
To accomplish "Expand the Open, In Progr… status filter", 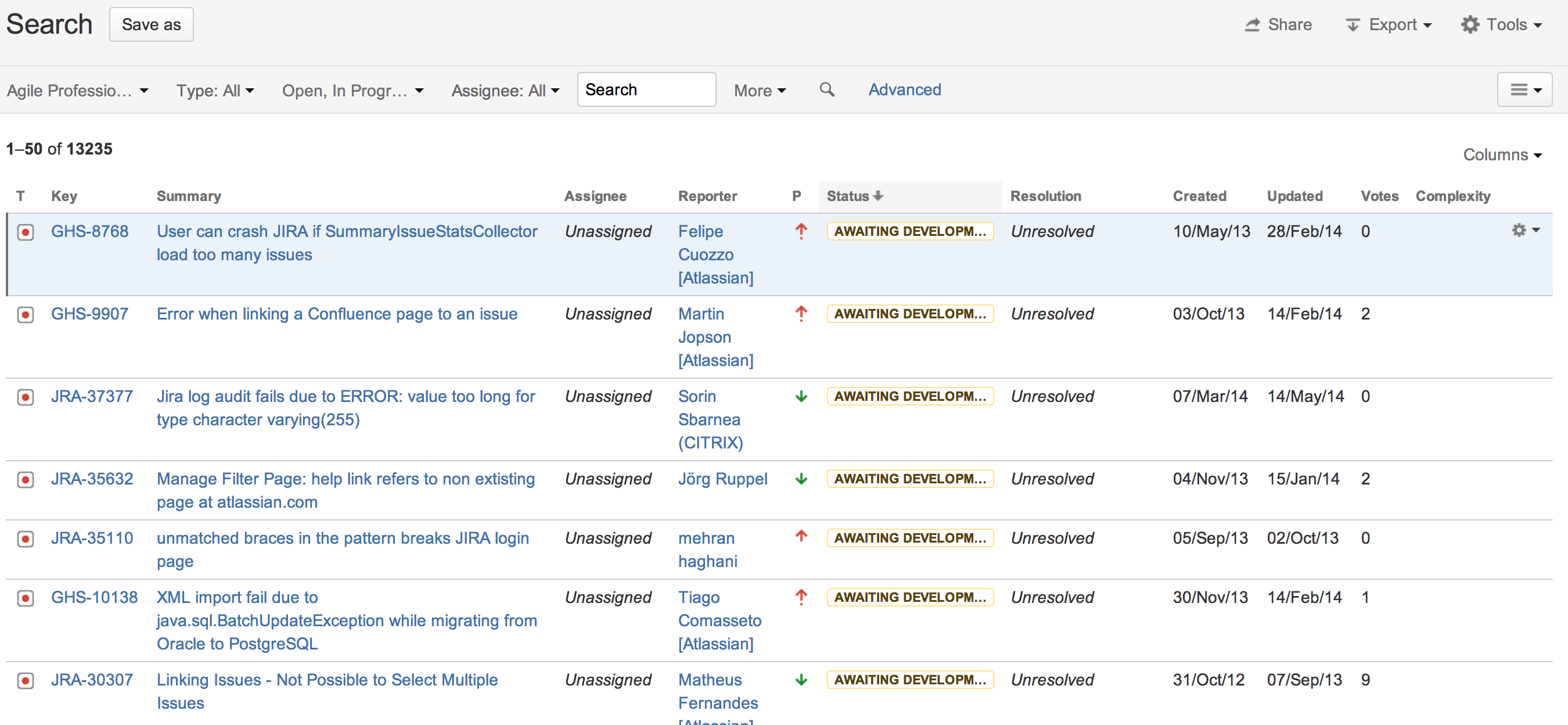I will point(353,91).
